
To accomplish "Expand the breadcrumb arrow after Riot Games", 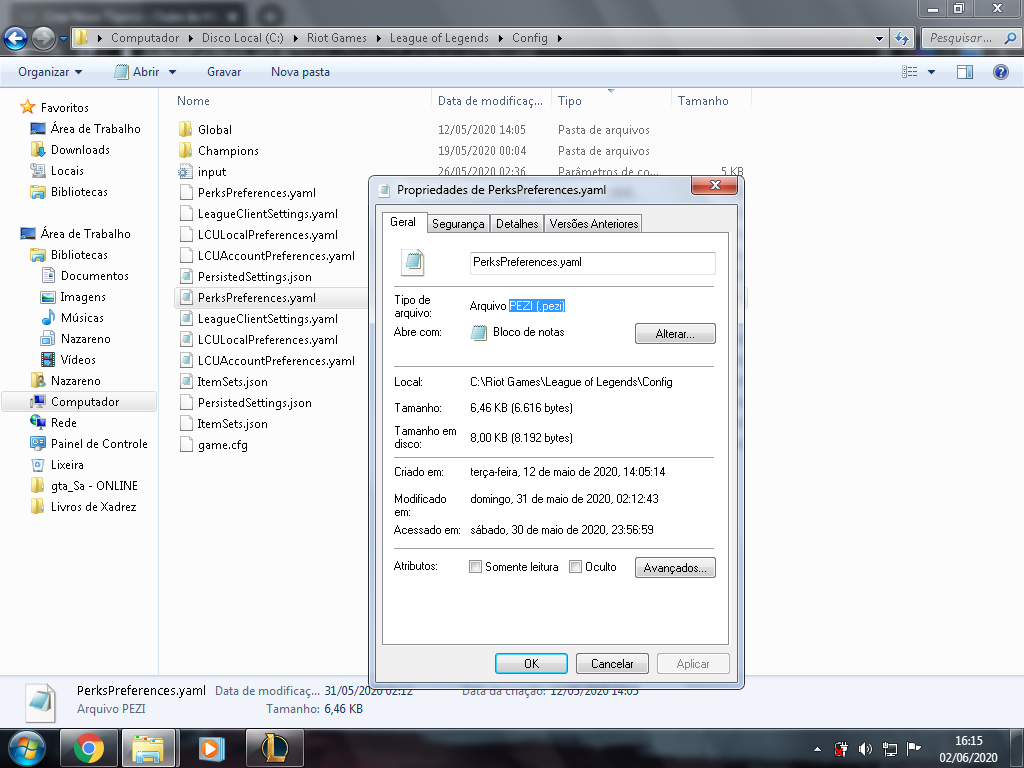I will tap(378, 39).
